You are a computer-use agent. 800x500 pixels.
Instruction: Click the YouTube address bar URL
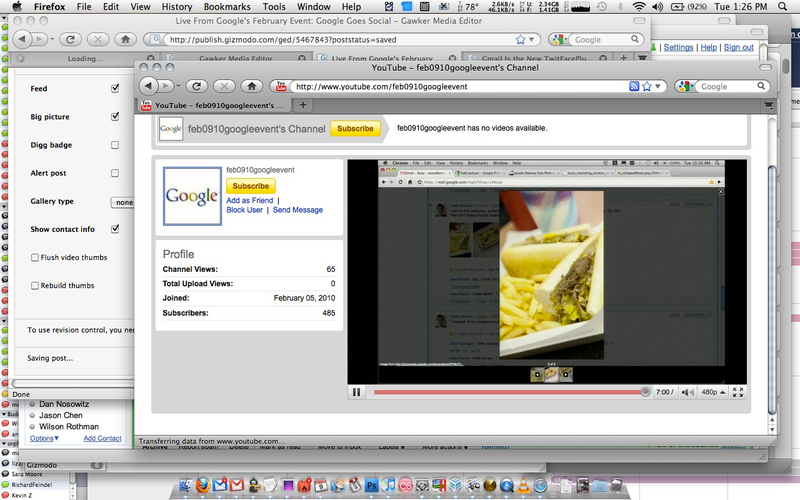(x=381, y=86)
